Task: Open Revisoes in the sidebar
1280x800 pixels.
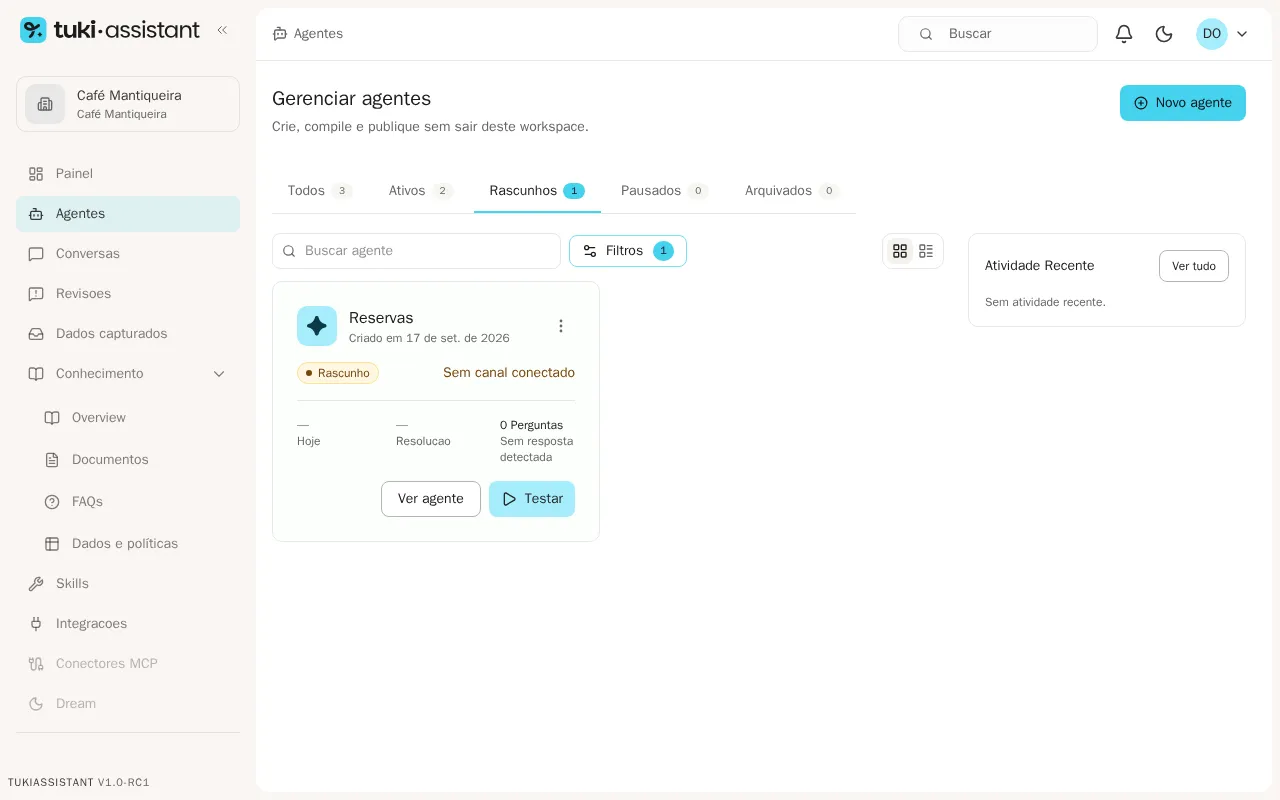Action: [x=128, y=294]
